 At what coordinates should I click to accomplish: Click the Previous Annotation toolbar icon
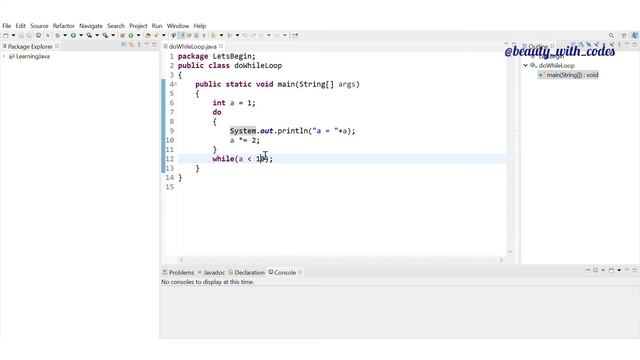click(230, 36)
